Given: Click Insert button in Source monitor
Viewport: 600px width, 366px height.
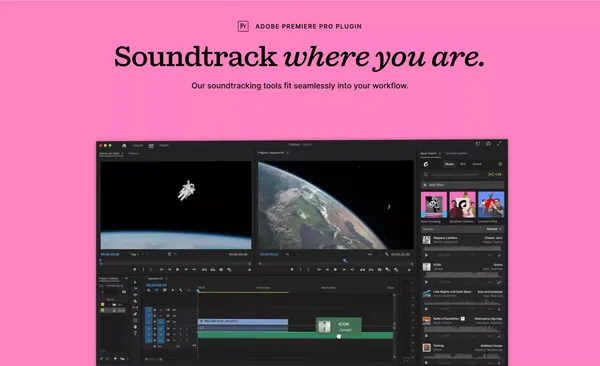Looking at the screenshot, I should 204,270.
